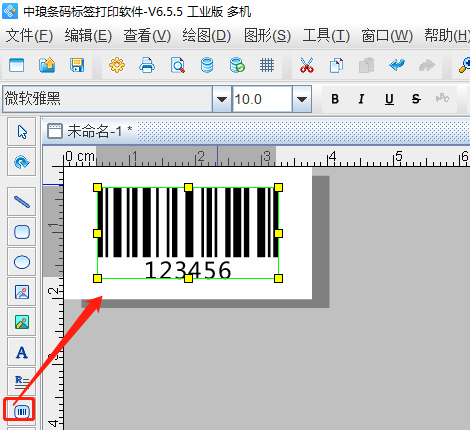Click the paste icon
Viewport: 470px width, 430px height.
366,65
